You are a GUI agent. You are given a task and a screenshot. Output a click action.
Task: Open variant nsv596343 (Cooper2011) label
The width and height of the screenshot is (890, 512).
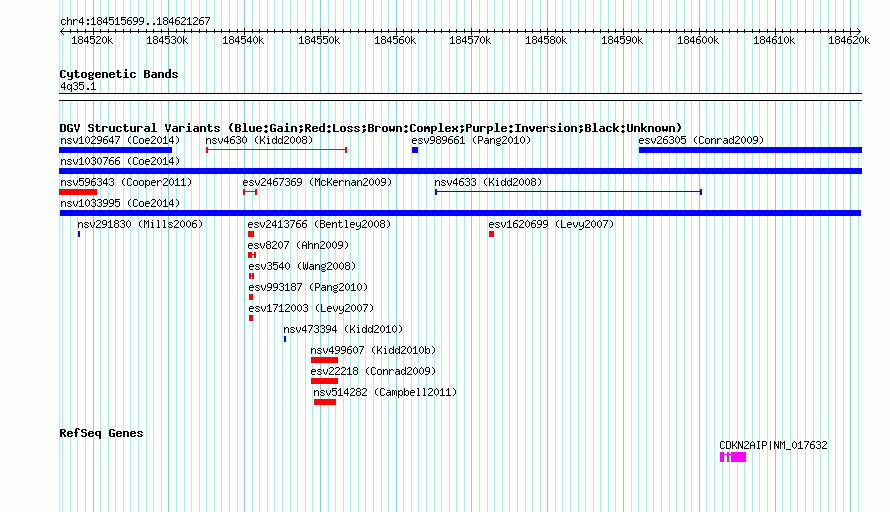(126, 182)
